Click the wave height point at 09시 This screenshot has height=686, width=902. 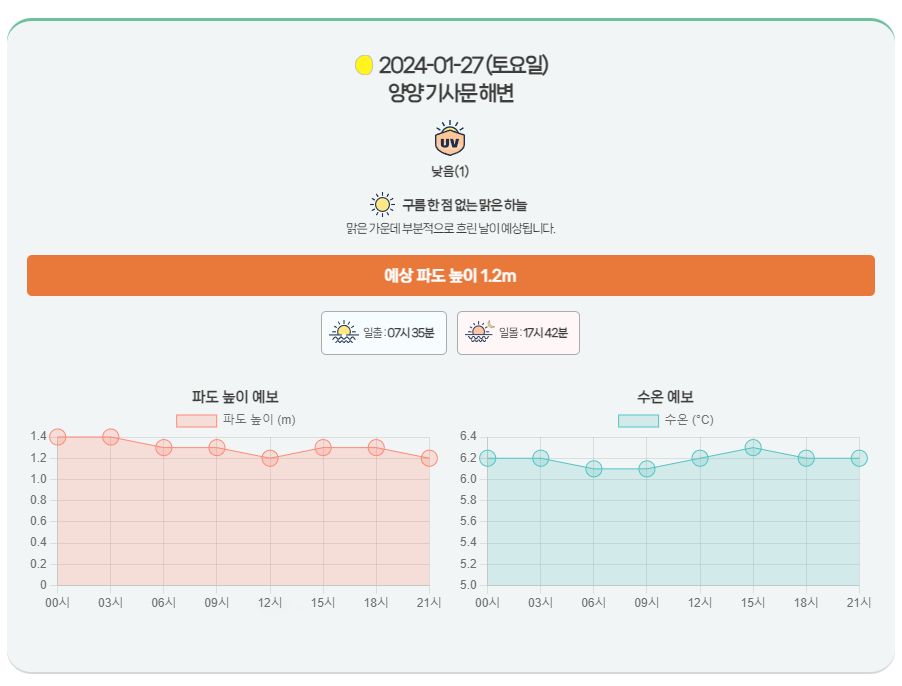217,447
